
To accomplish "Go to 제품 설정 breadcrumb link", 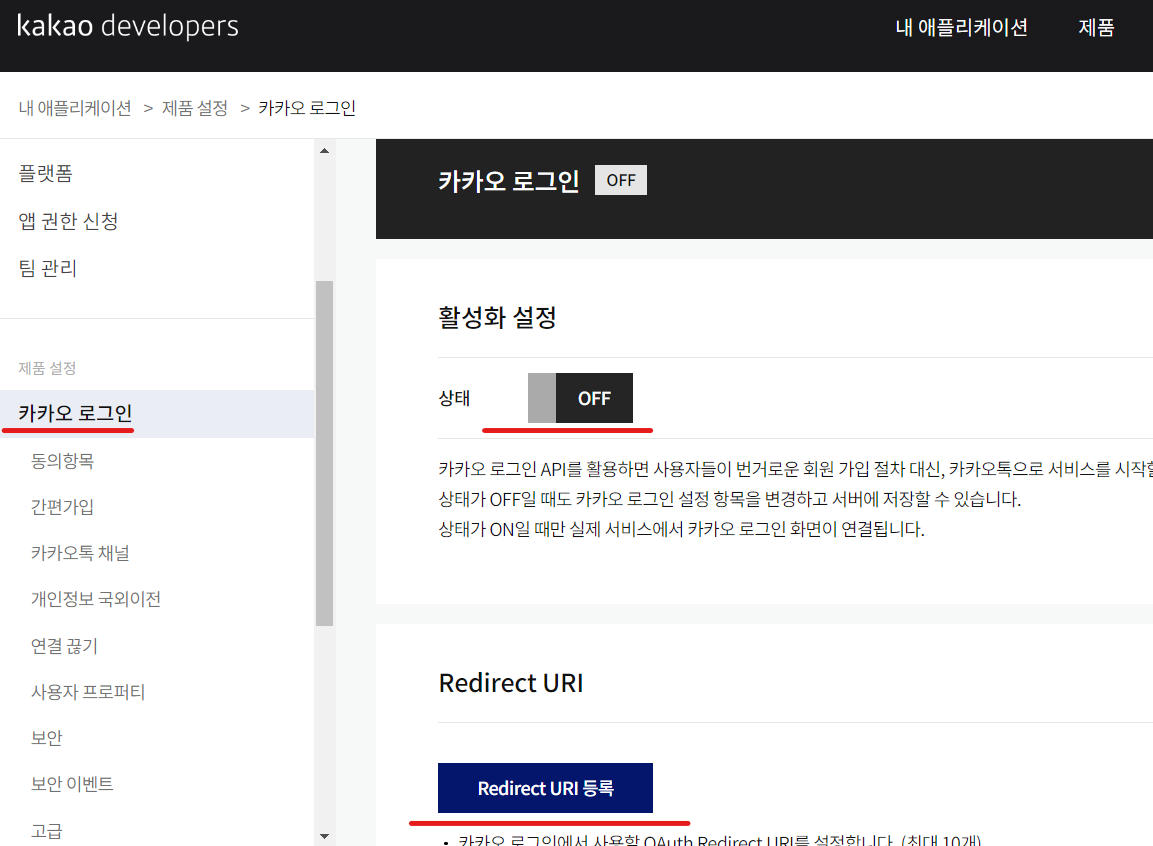I will [195, 108].
